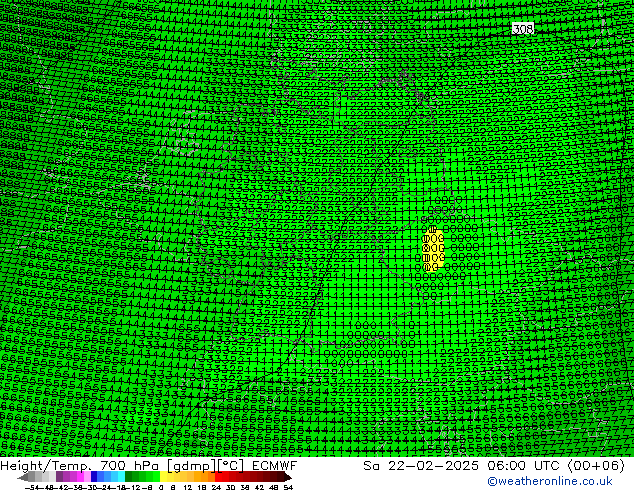Click the yellow warm patch on the map

point(433,251)
